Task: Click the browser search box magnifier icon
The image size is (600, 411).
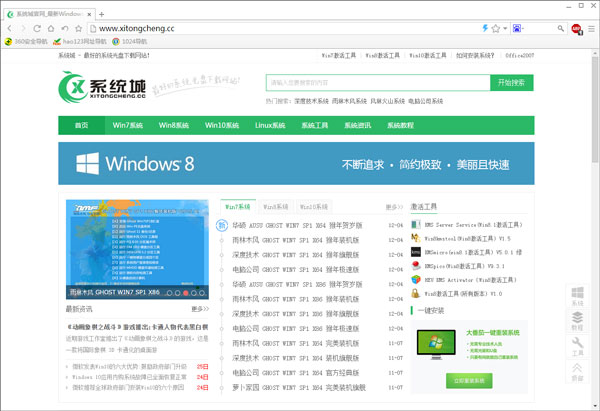Action: (561, 28)
